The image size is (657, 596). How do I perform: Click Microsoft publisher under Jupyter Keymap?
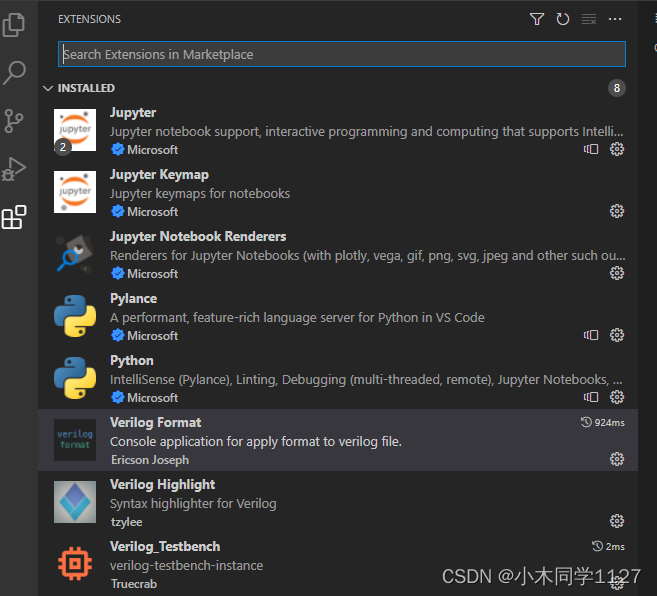tap(153, 212)
